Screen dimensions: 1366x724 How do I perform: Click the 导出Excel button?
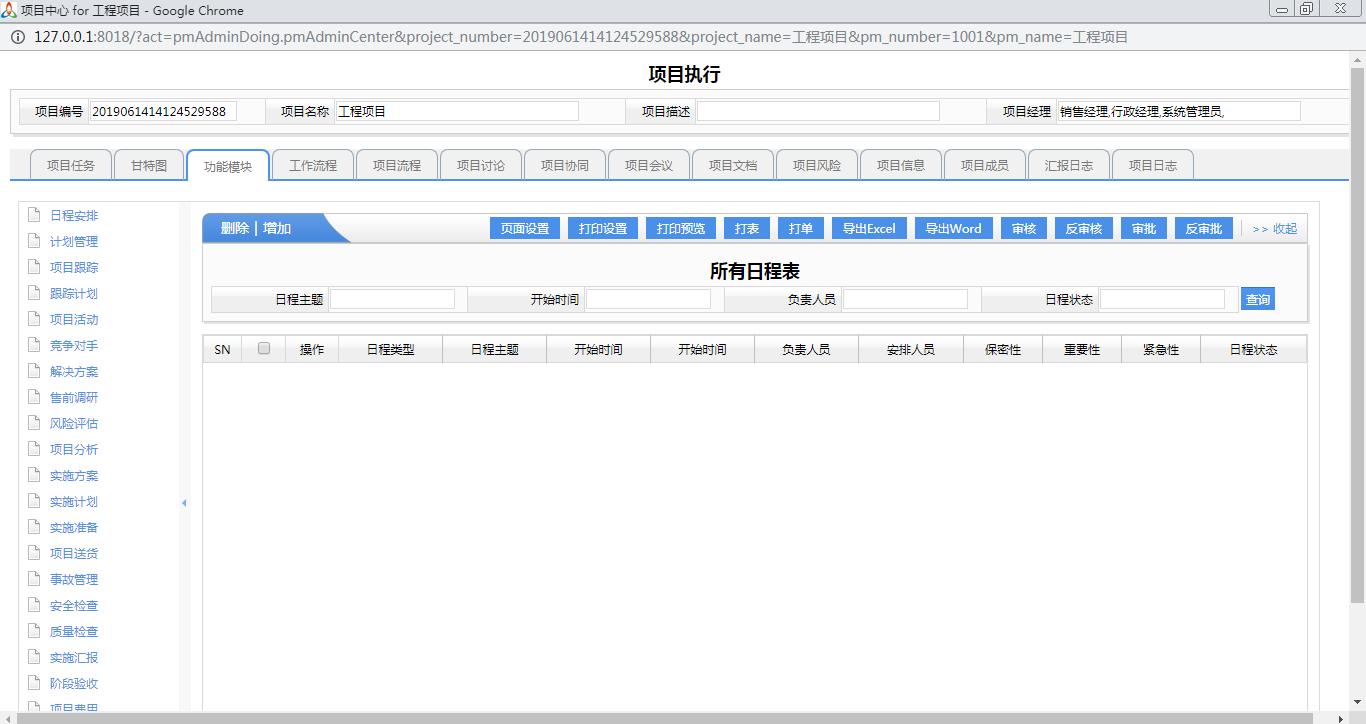pos(868,229)
